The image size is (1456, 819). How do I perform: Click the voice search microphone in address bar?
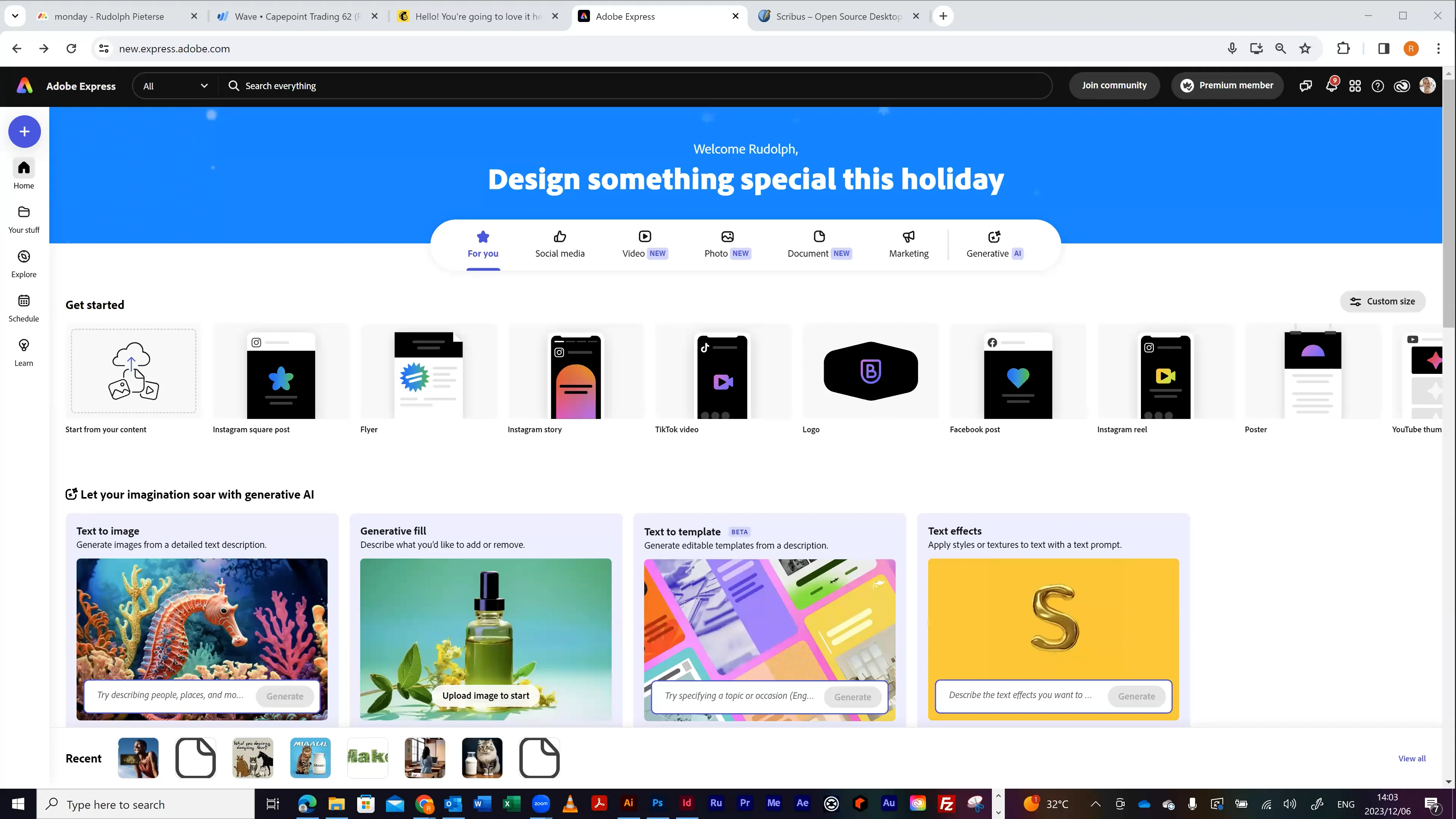[x=1232, y=49]
